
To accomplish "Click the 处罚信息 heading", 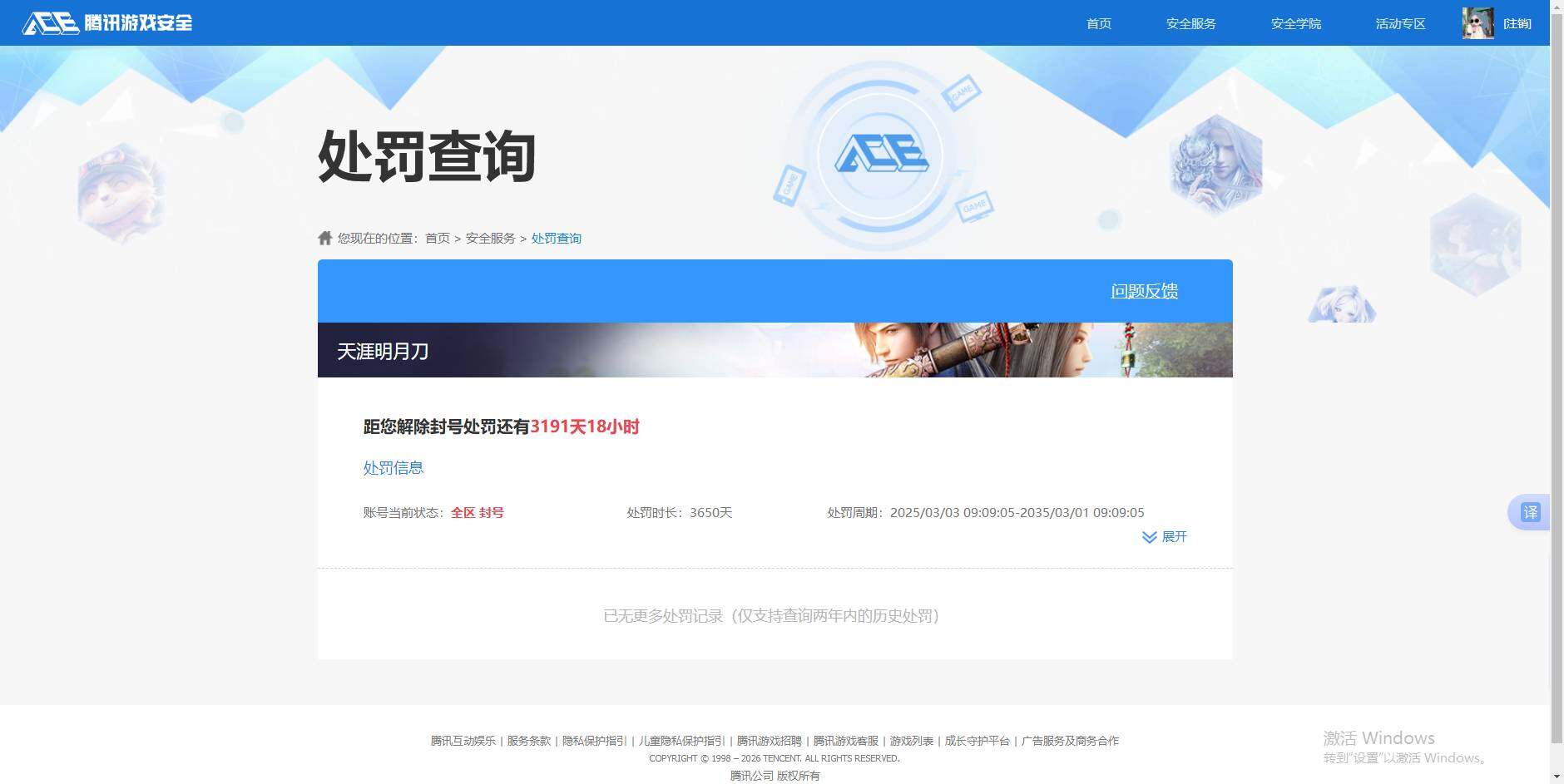I will tap(393, 468).
